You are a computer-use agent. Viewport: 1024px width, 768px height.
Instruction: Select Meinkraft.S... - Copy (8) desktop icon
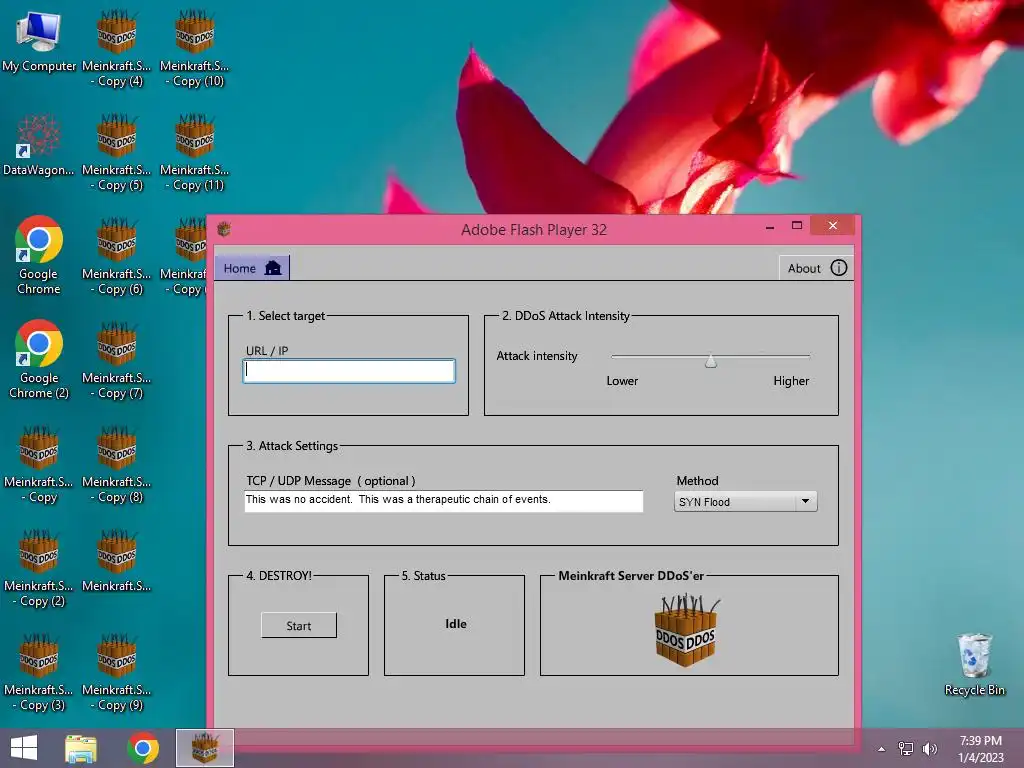pyautogui.click(x=116, y=464)
